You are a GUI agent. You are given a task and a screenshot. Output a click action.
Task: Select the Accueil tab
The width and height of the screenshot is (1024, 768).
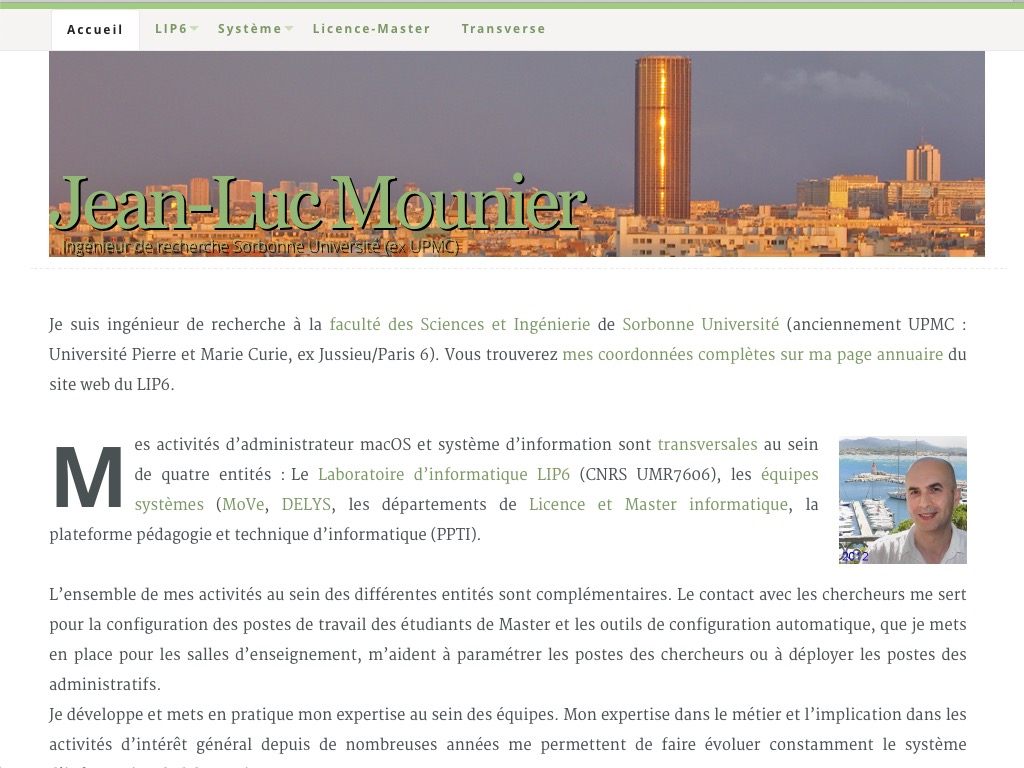pos(94,29)
